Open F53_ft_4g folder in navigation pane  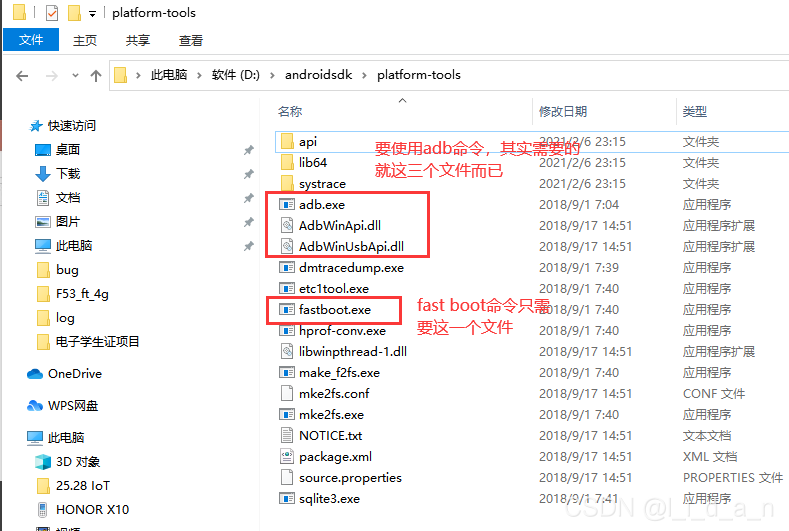point(82,294)
